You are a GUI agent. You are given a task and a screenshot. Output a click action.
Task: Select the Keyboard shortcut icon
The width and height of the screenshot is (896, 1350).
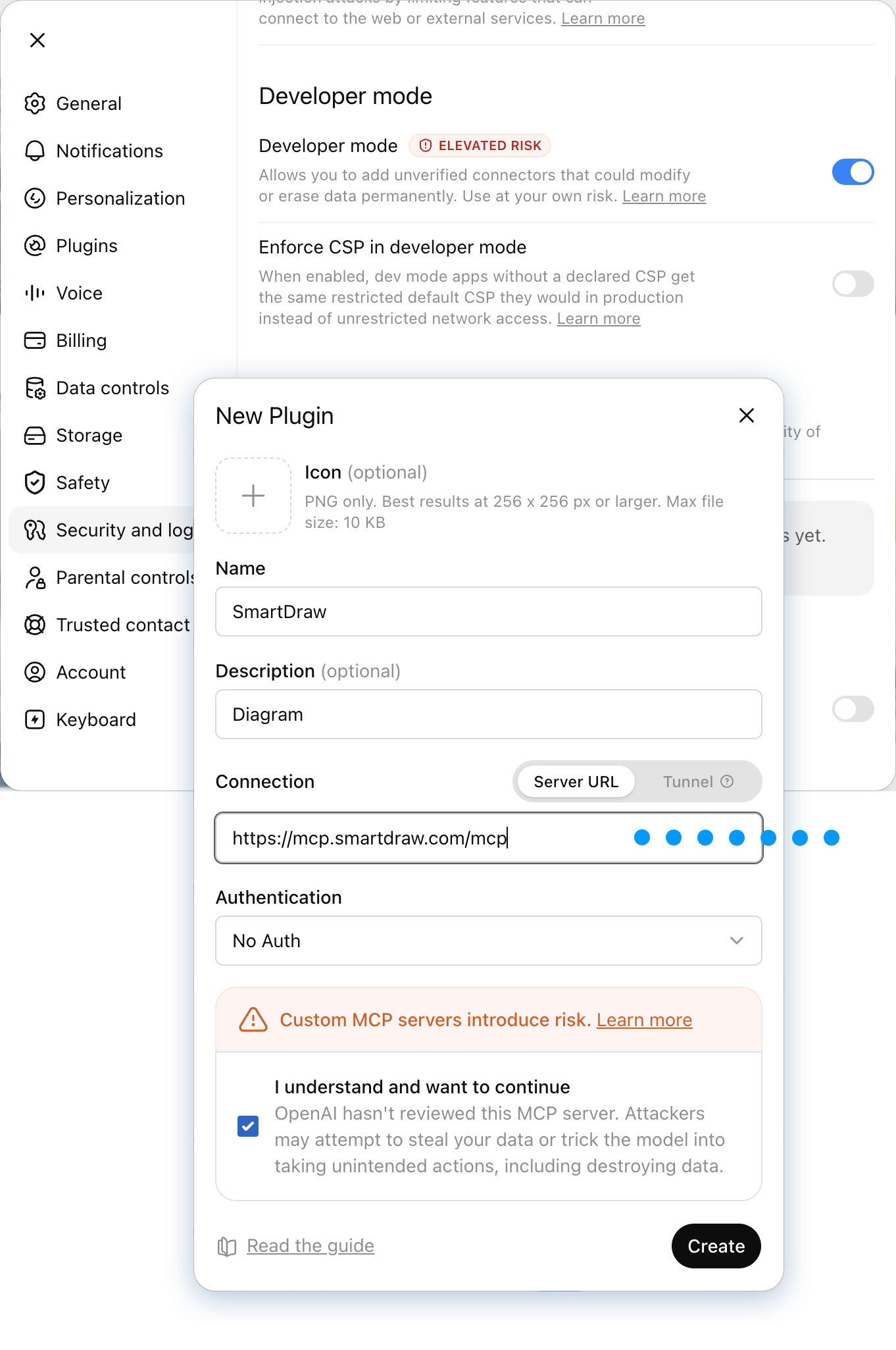(35, 719)
